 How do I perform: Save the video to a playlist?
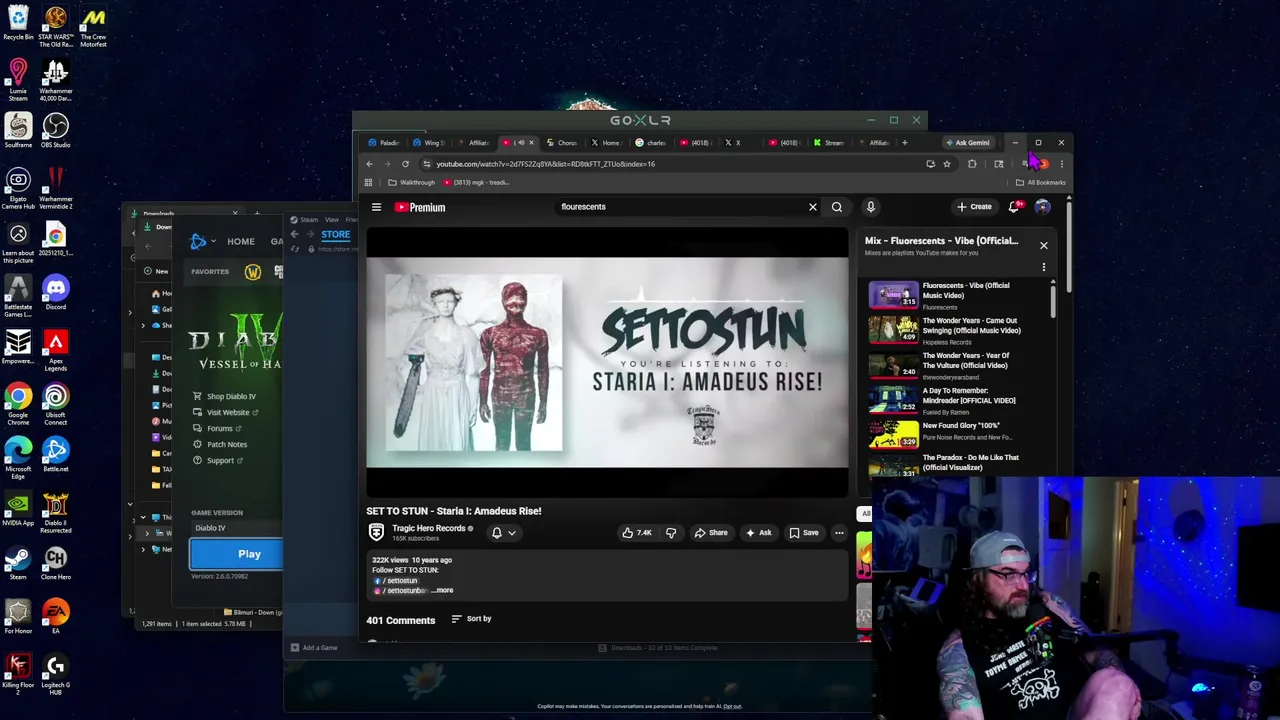[804, 533]
